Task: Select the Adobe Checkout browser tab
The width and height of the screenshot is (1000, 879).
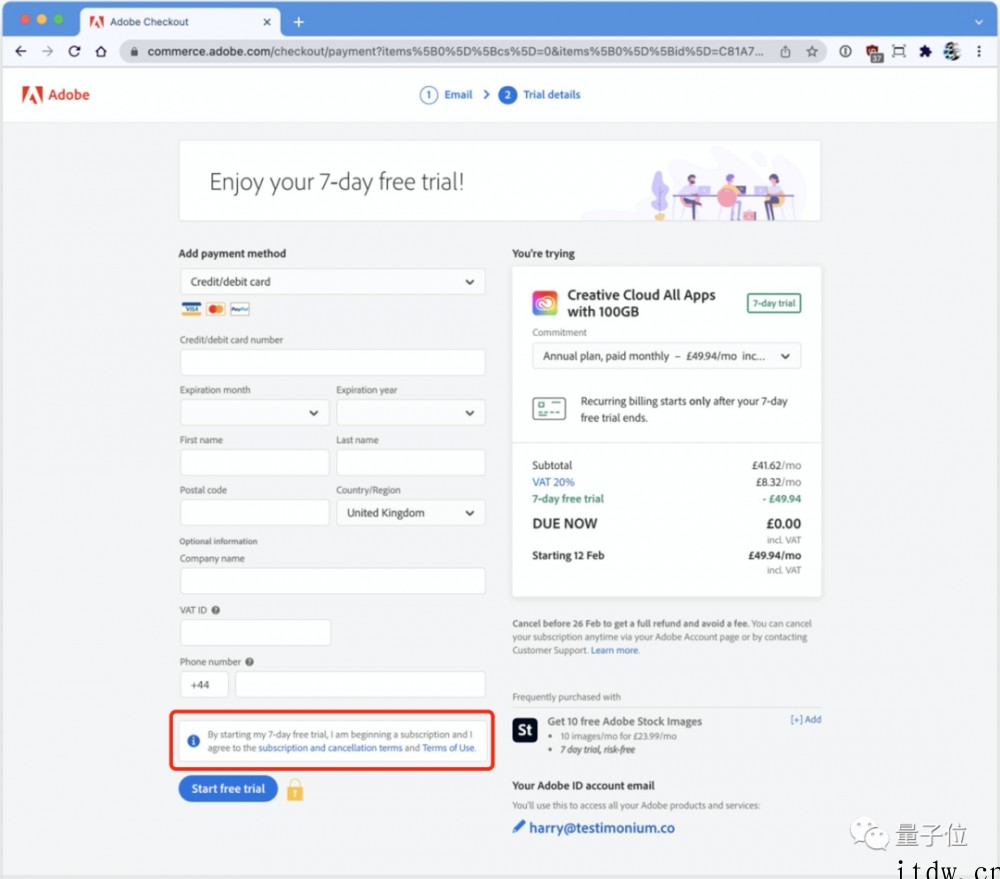Action: (x=180, y=22)
